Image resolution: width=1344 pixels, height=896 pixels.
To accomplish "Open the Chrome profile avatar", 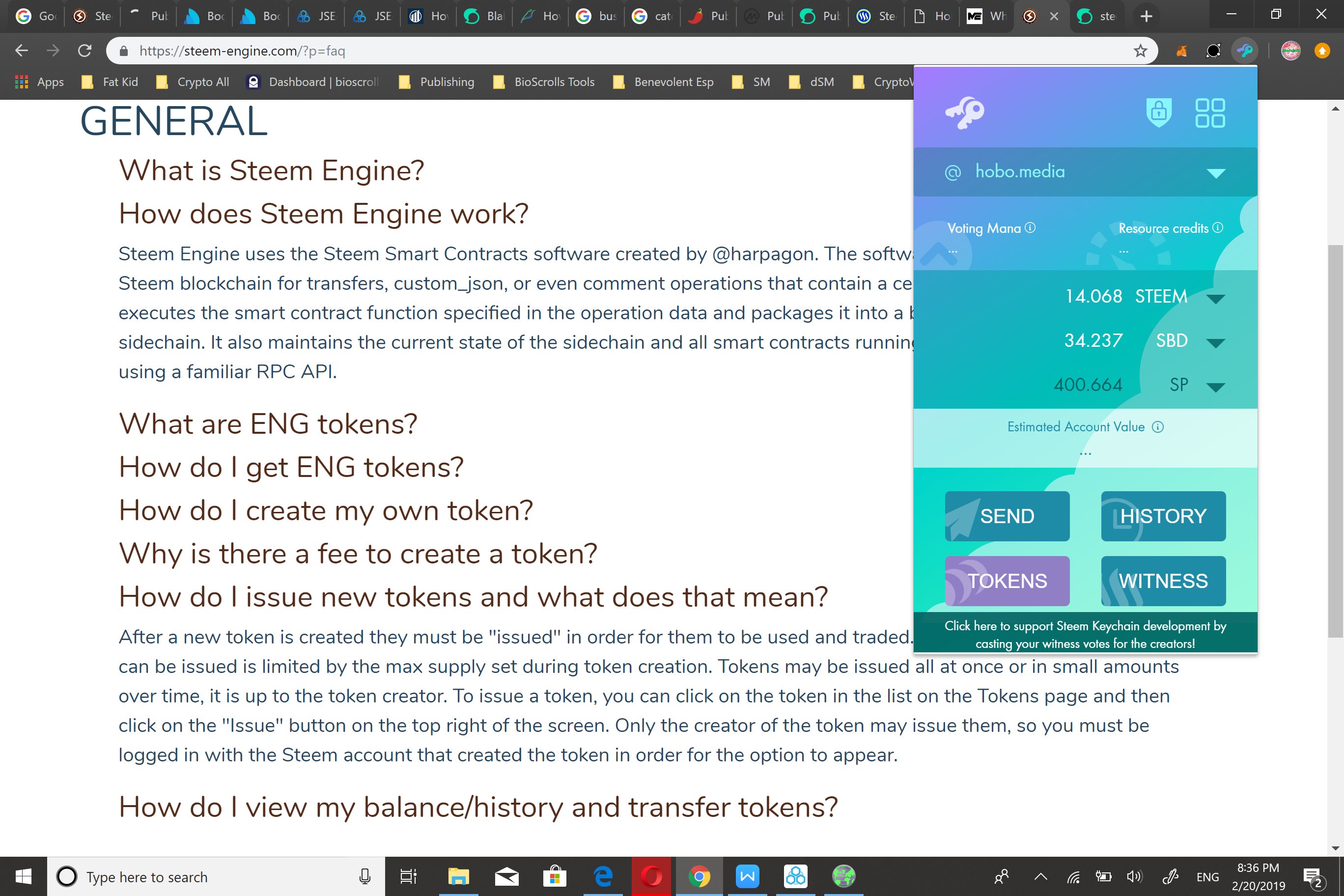I will 1290,51.
